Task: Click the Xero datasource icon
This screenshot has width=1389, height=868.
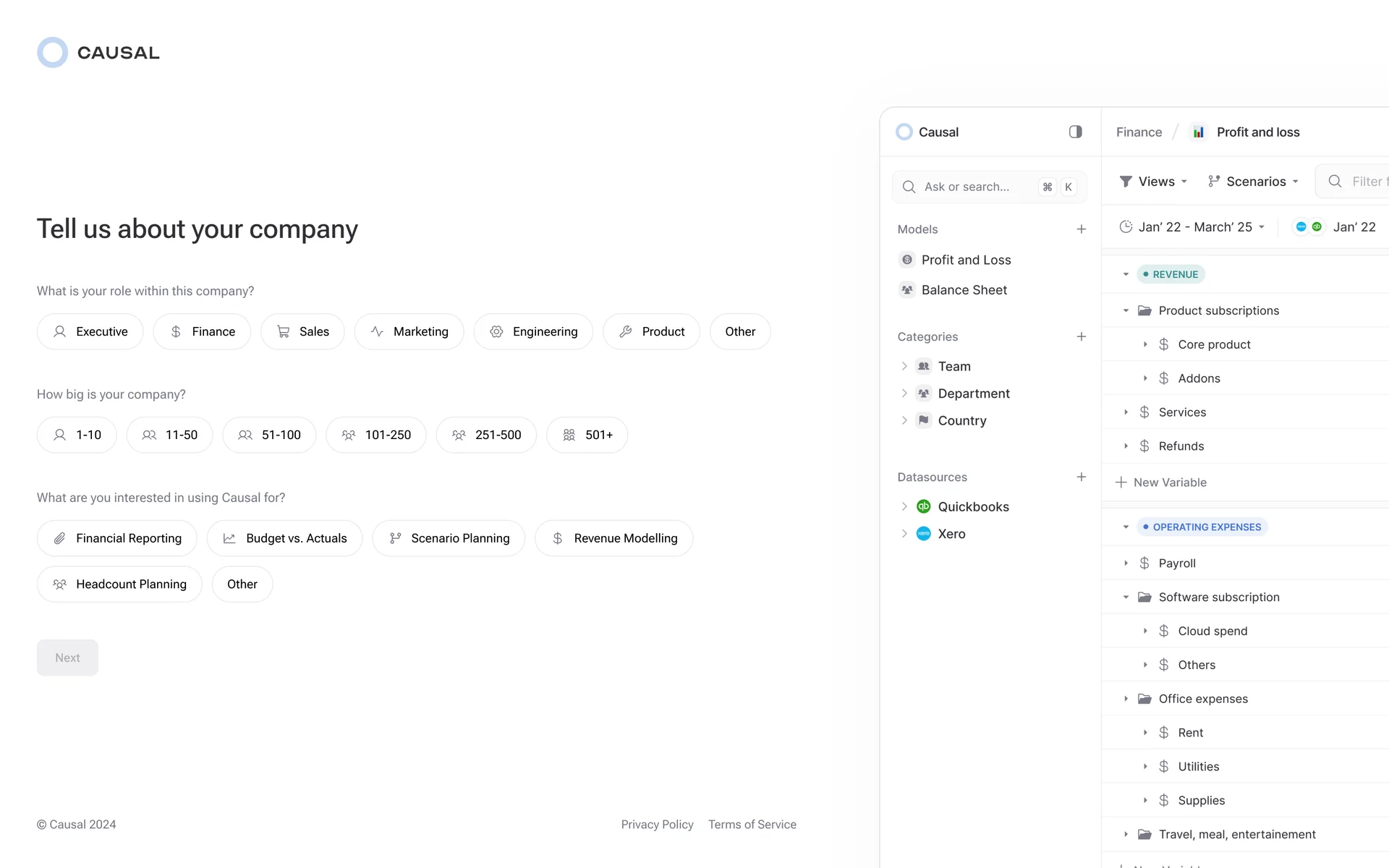Action: 923,534
